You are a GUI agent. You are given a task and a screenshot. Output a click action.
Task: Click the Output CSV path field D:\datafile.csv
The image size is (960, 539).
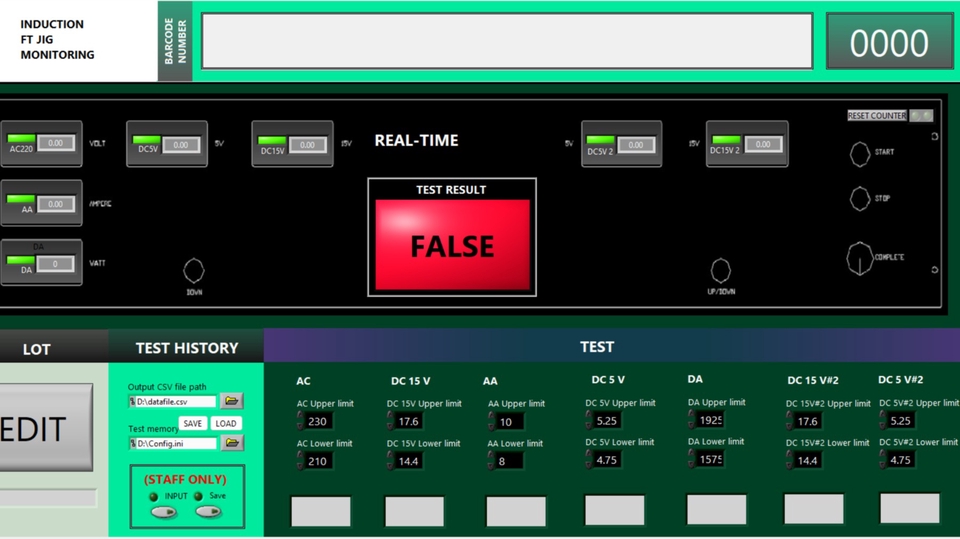175,402
